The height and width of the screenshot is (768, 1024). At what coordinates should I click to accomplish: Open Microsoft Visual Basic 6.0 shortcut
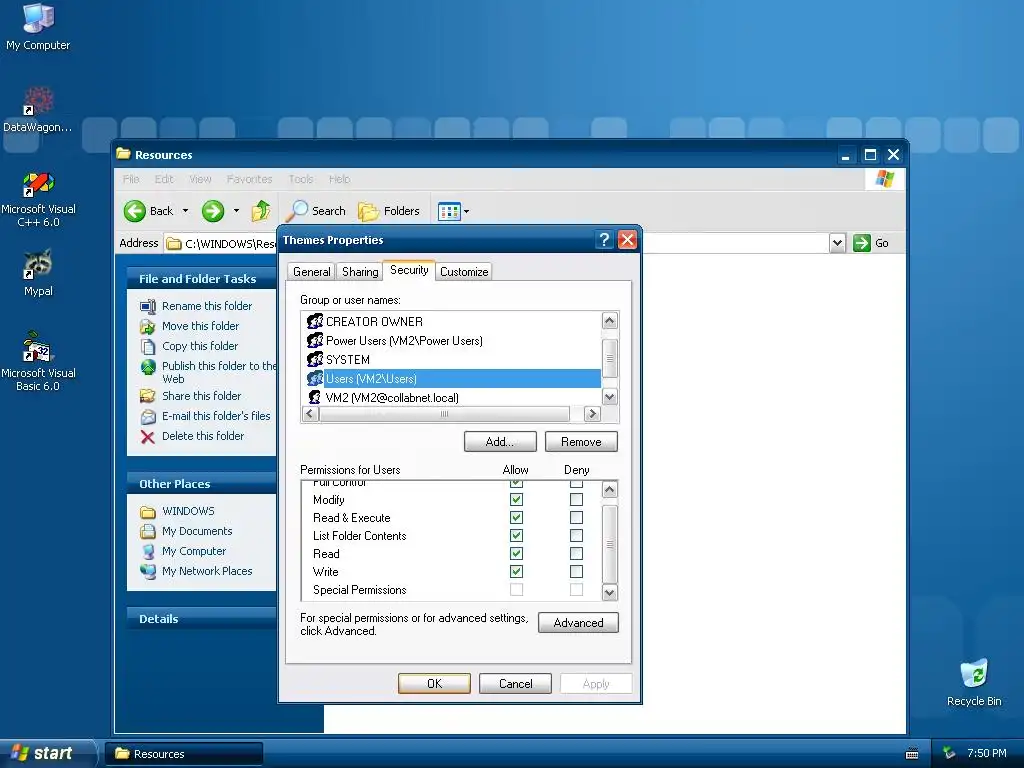(38, 361)
